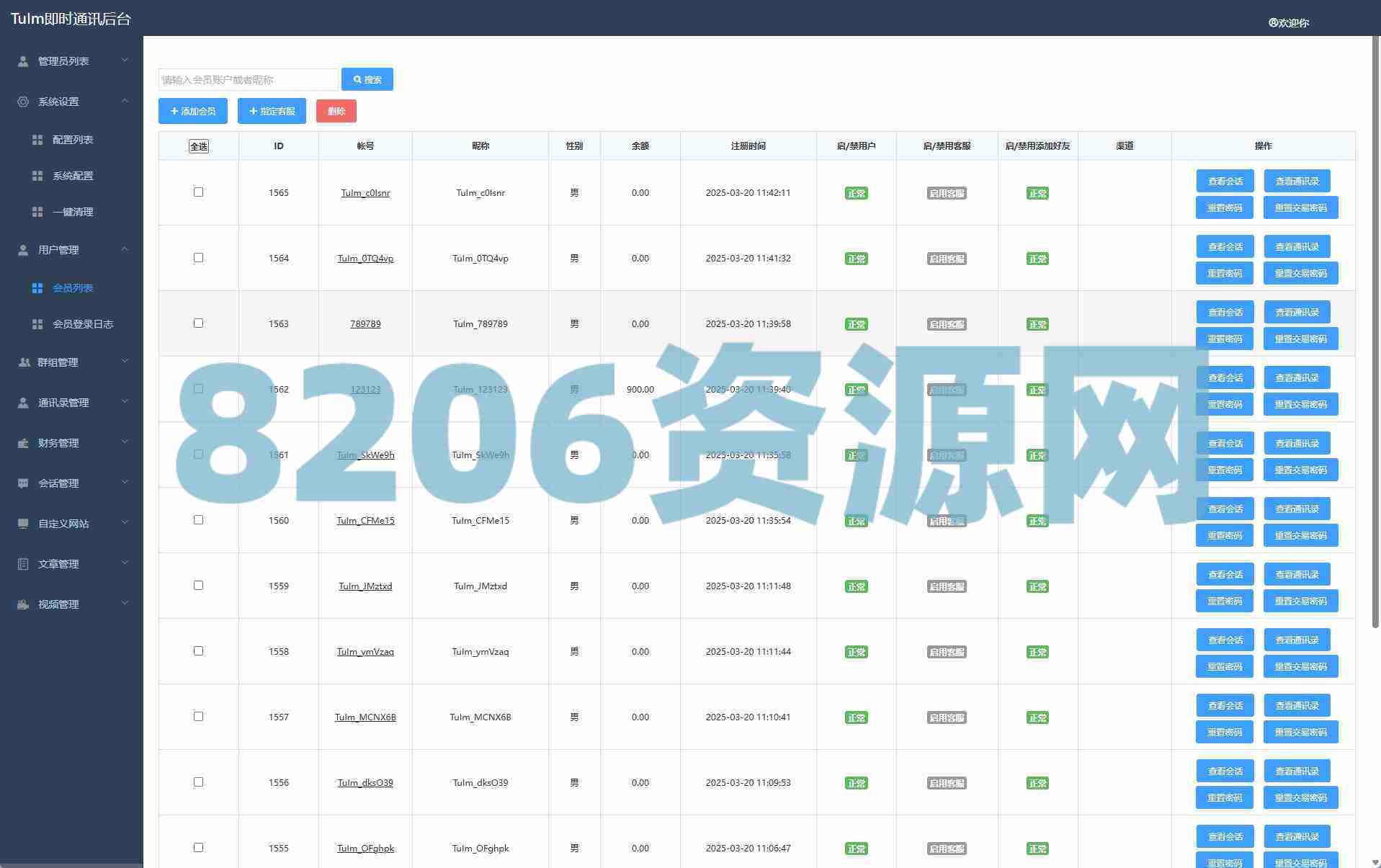Click the 管理员列表 person icon
Viewport: 1381px width, 868px height.
click(23, 61)
